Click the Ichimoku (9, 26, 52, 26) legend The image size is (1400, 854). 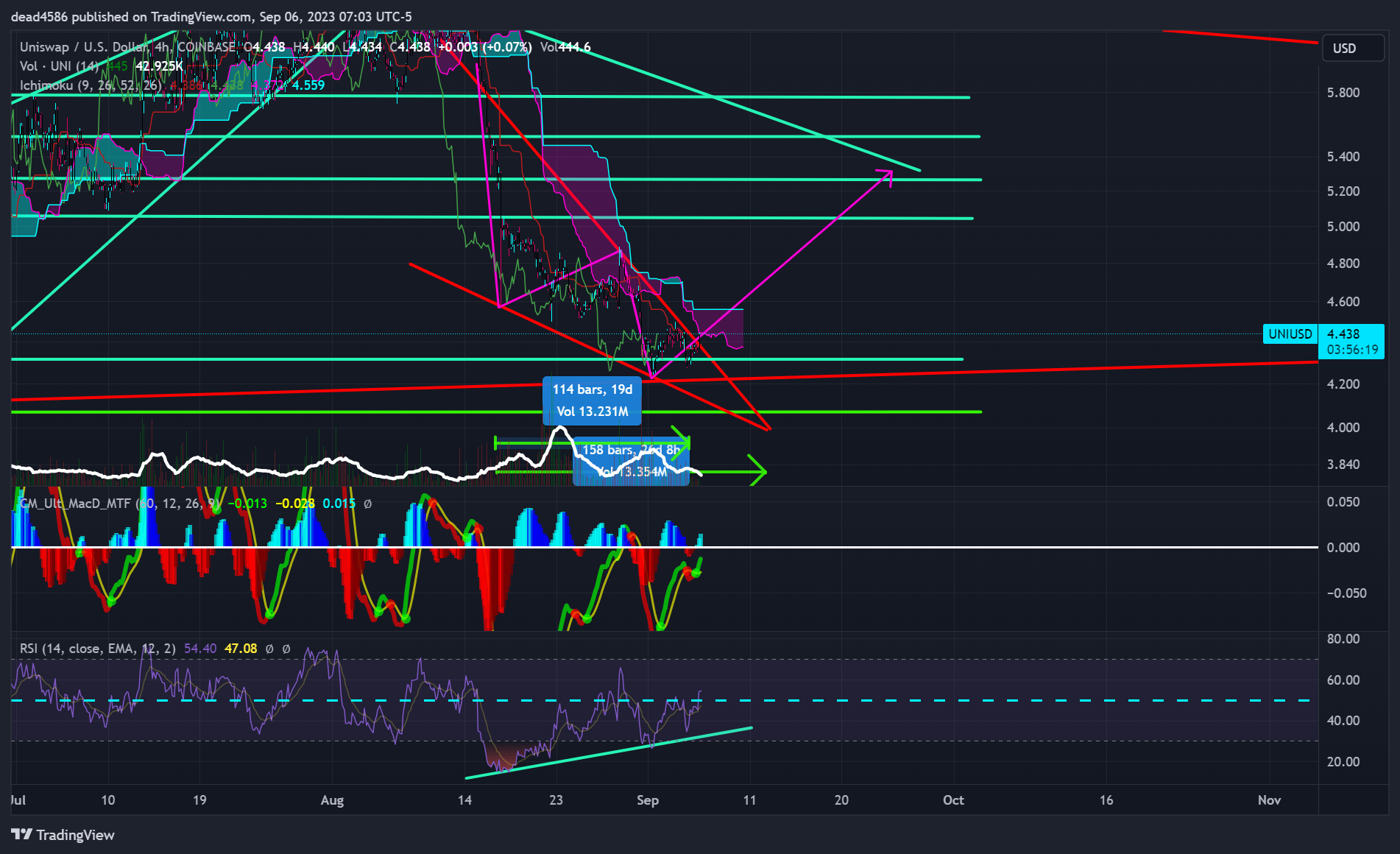point(90,85)
